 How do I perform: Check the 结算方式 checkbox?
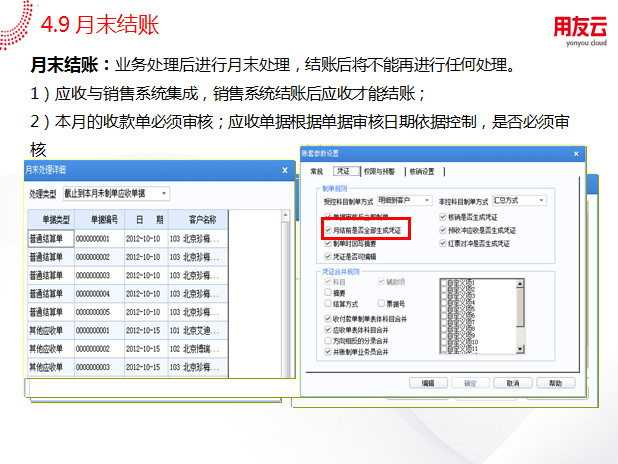[x=328, y=304]
